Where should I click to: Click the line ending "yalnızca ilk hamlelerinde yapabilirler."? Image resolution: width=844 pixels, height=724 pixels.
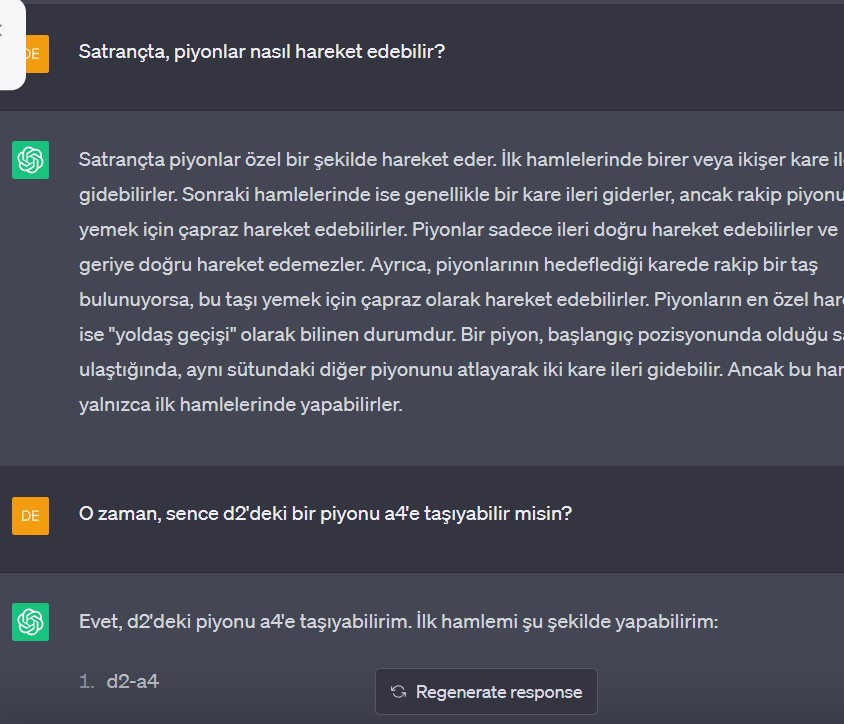(240, 405)
